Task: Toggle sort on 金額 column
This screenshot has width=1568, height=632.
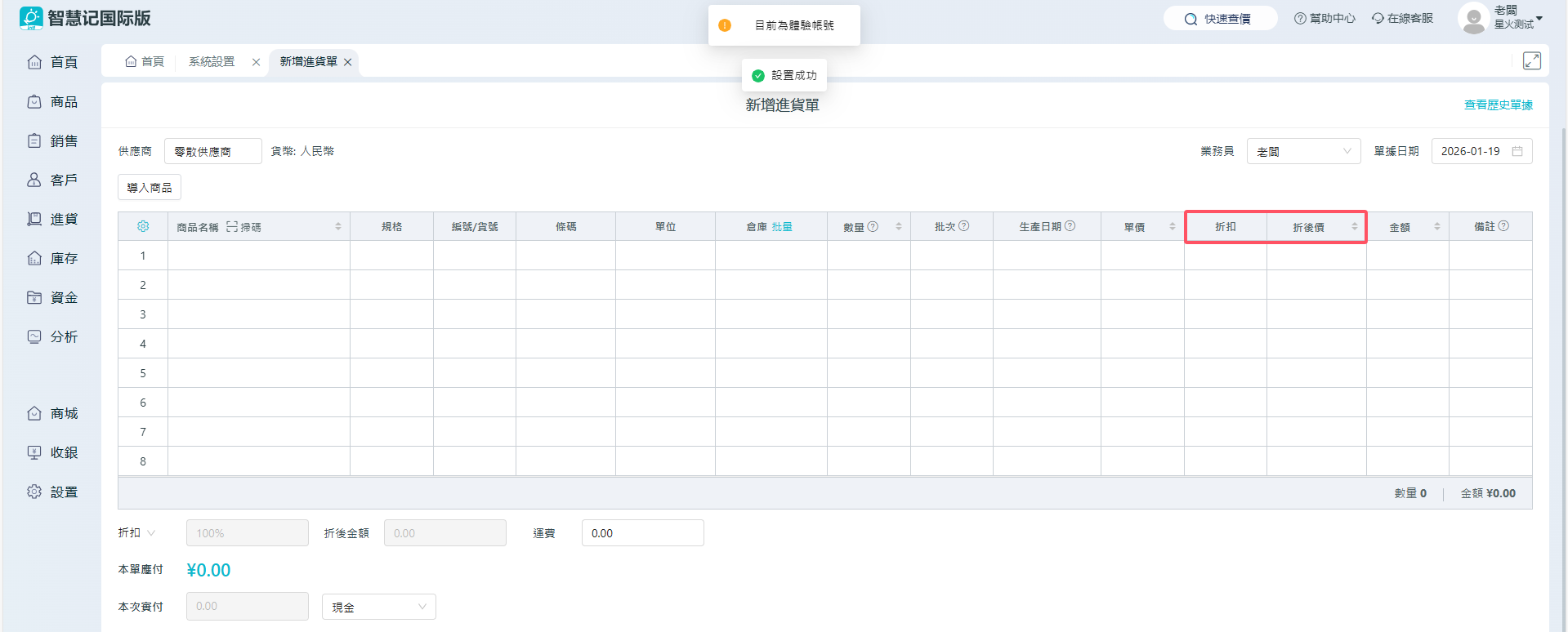Action: (1436, 226)
